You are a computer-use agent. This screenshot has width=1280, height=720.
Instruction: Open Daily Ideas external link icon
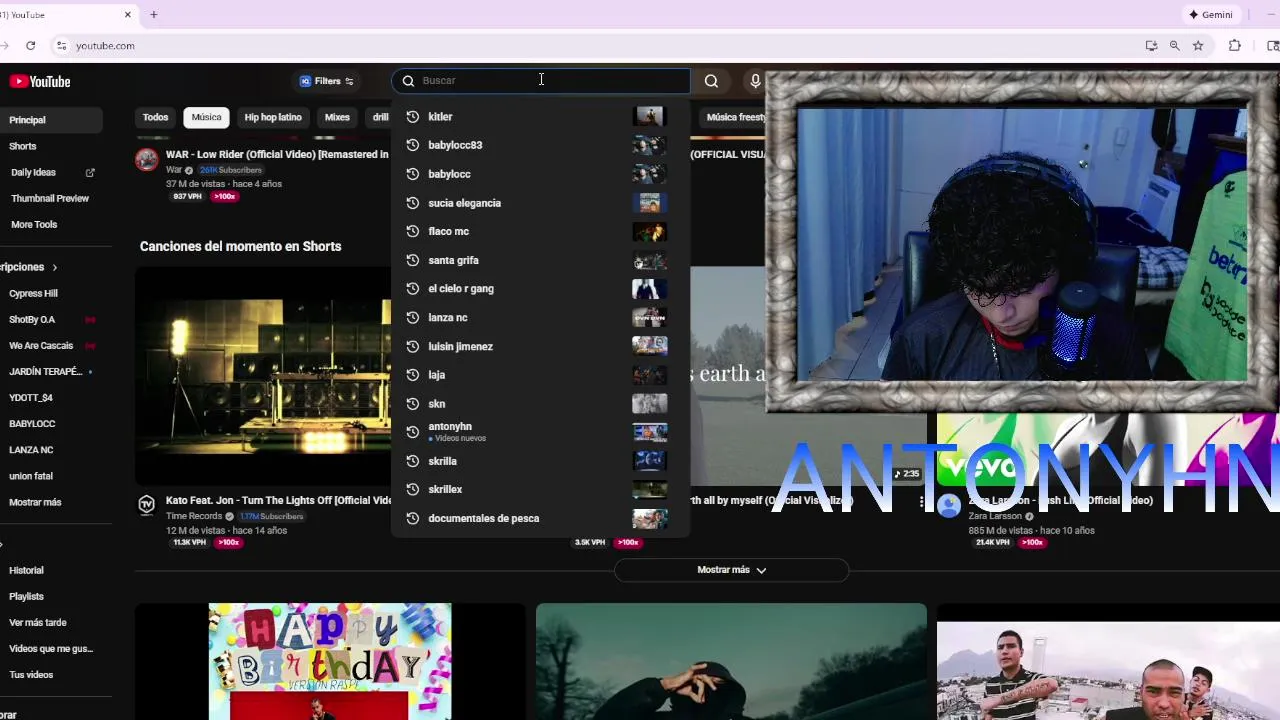90,172
